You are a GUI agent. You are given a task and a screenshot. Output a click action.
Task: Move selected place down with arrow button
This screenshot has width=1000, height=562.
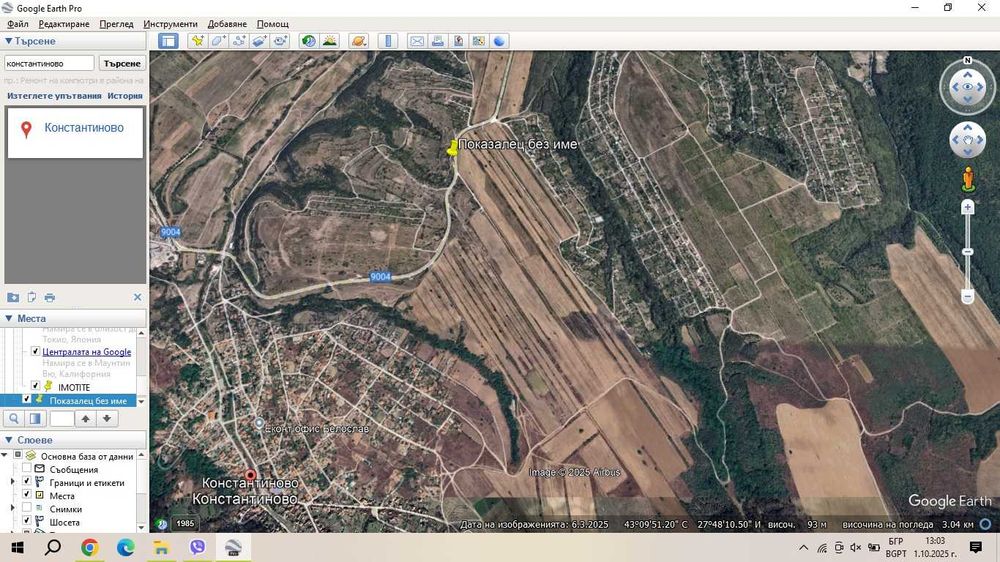coord(107,418)
